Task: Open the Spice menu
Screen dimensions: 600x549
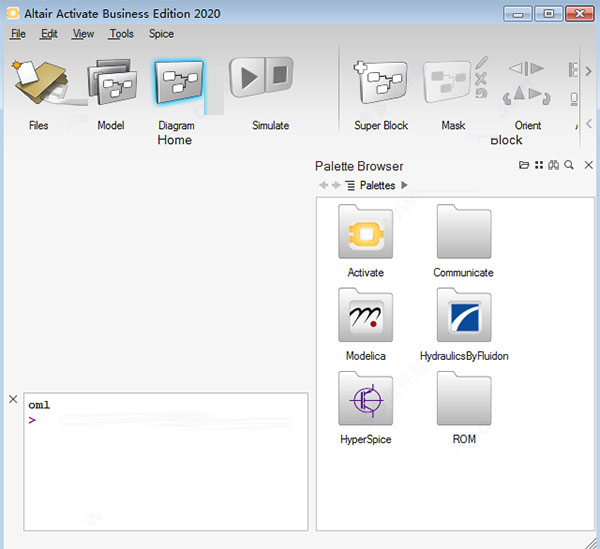Action: [x=161, y=34]
